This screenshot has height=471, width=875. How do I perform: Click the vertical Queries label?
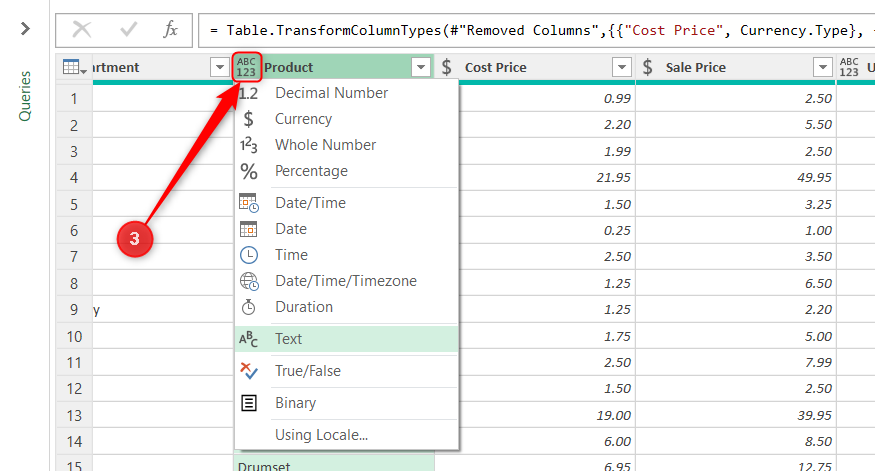(x=25, y=96)
